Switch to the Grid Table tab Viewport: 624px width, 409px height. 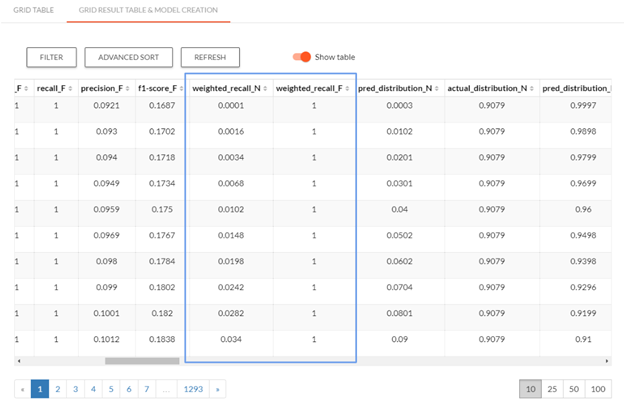28,10
